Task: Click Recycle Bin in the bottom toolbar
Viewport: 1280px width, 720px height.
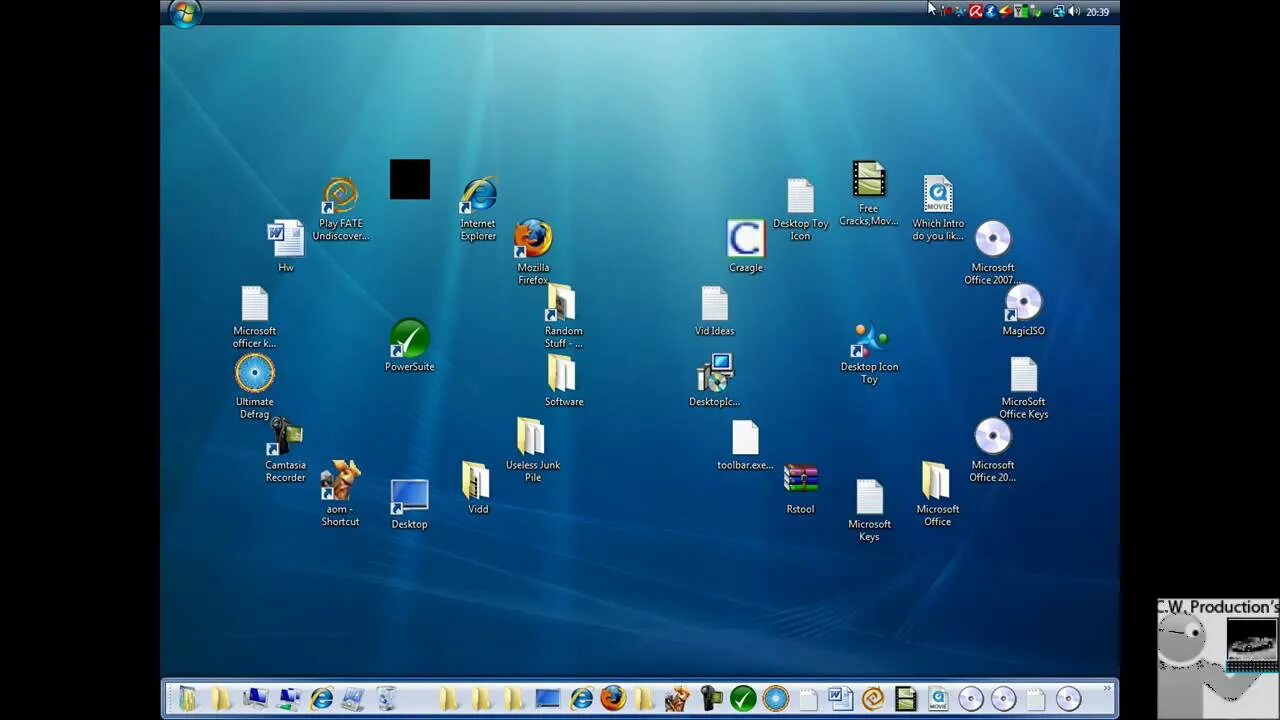Action: (x=386, y=698)
